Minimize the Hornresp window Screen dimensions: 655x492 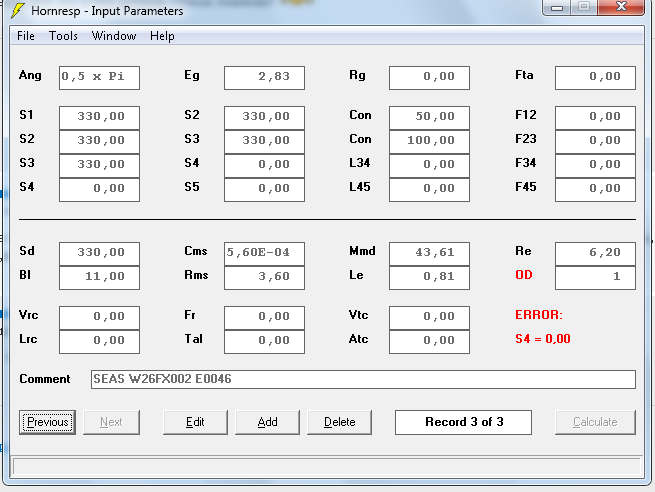point(557,8)
